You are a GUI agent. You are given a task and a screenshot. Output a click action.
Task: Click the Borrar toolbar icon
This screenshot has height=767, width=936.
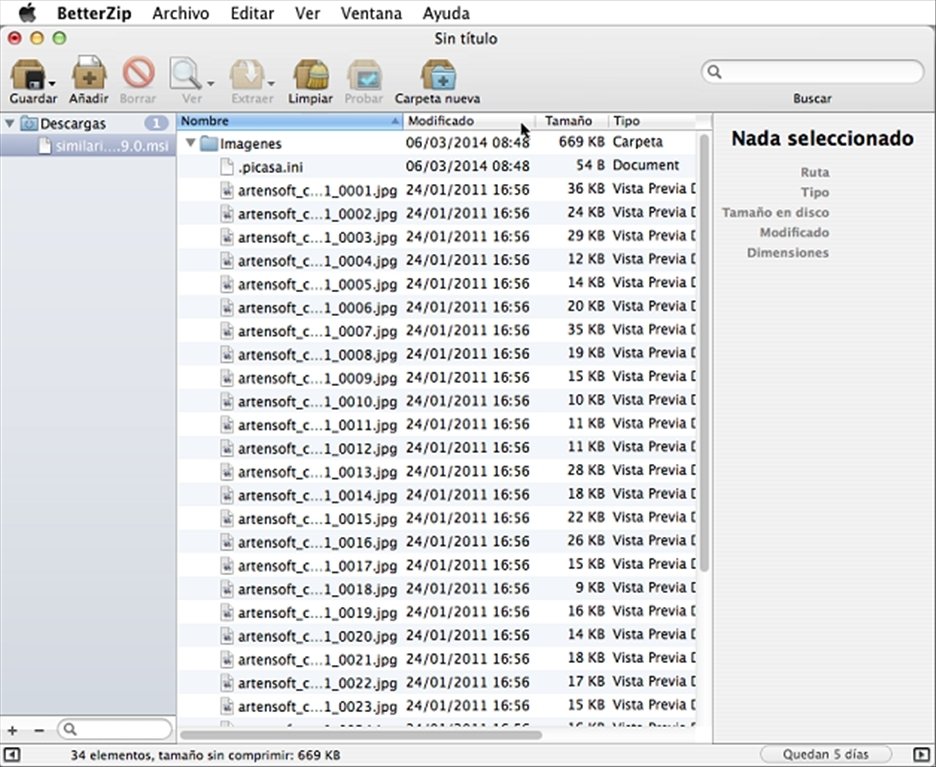(x=138, y=73)
